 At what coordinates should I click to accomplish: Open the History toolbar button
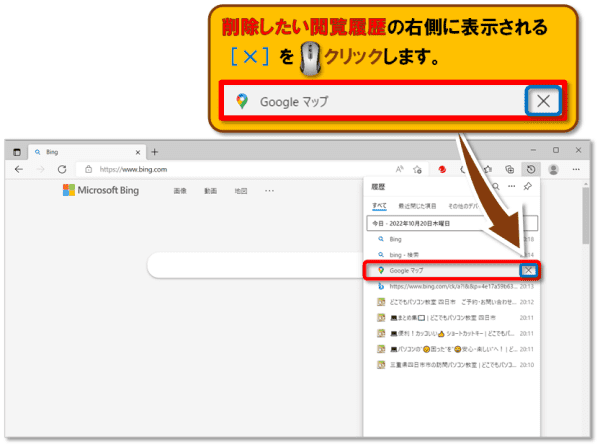point(531,169)
